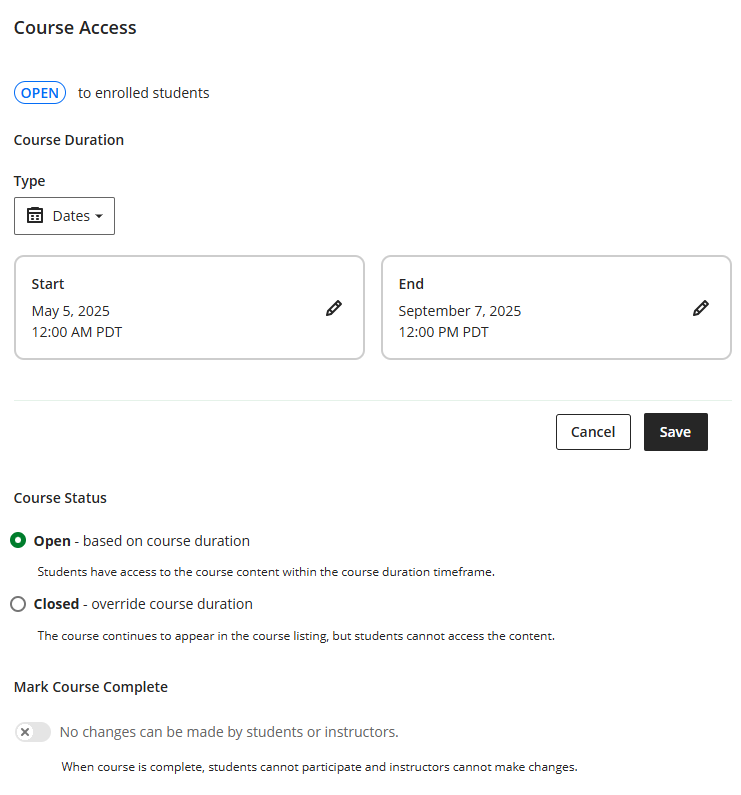
Task: Open the End date card
Action: (556, 307)
